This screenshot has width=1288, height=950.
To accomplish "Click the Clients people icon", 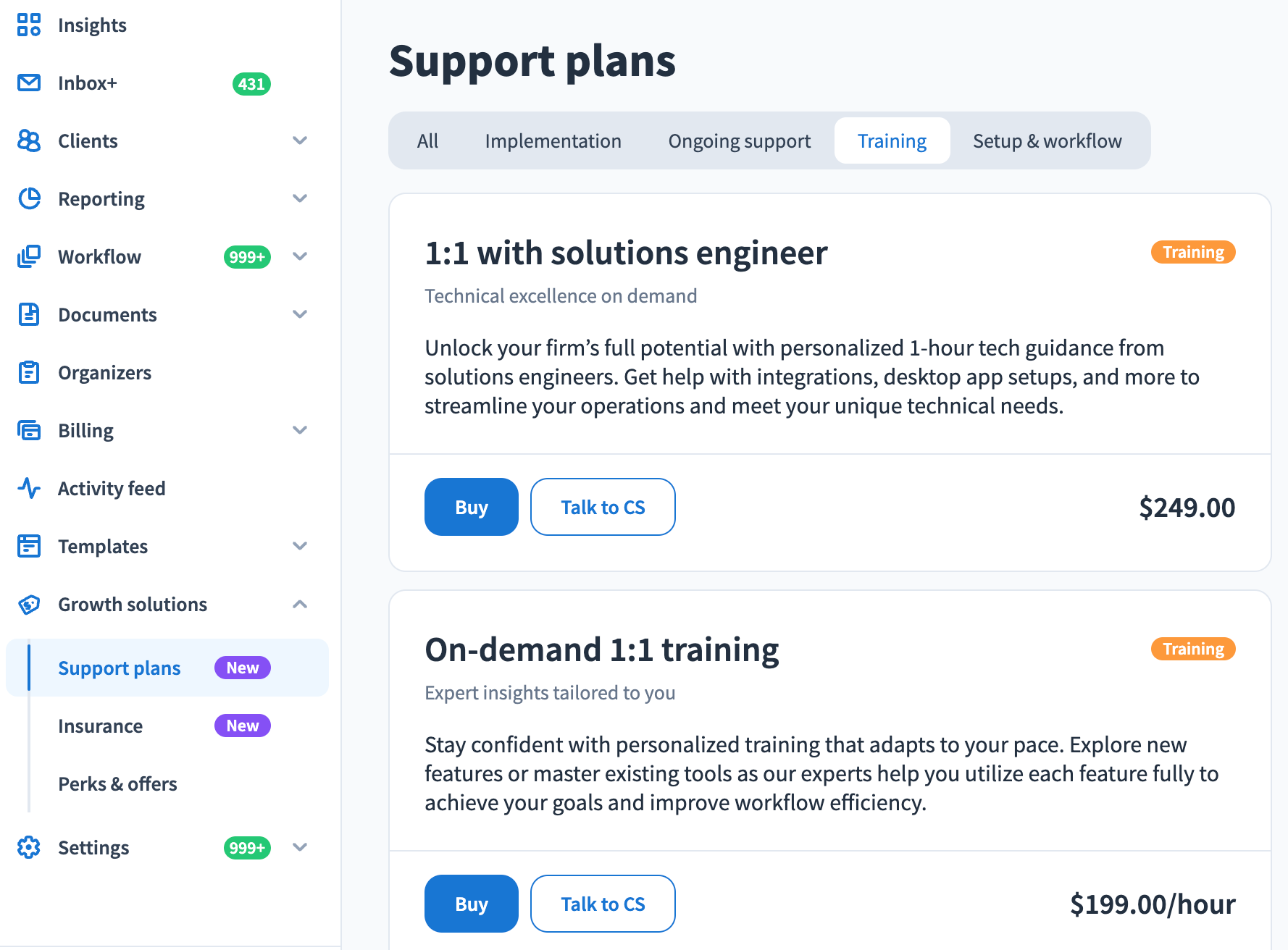I will click(x=29, y=140).
